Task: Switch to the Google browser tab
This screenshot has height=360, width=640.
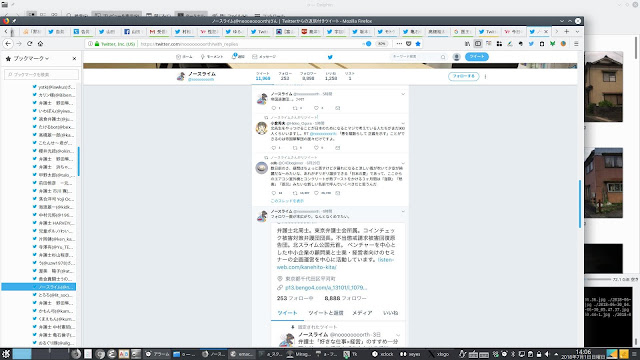Action: [463, 31]
